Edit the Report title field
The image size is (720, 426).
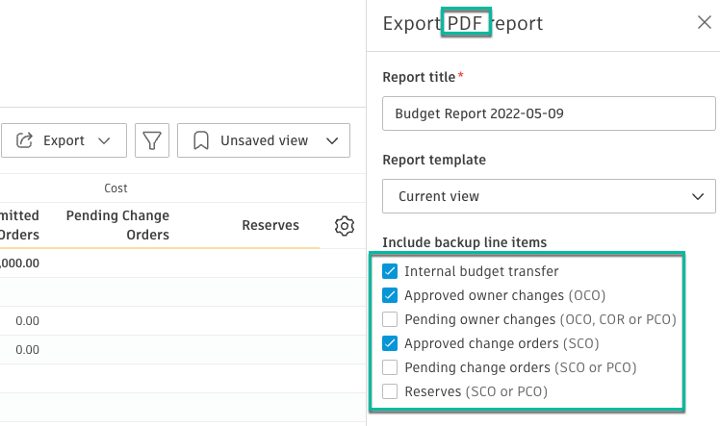549,113
